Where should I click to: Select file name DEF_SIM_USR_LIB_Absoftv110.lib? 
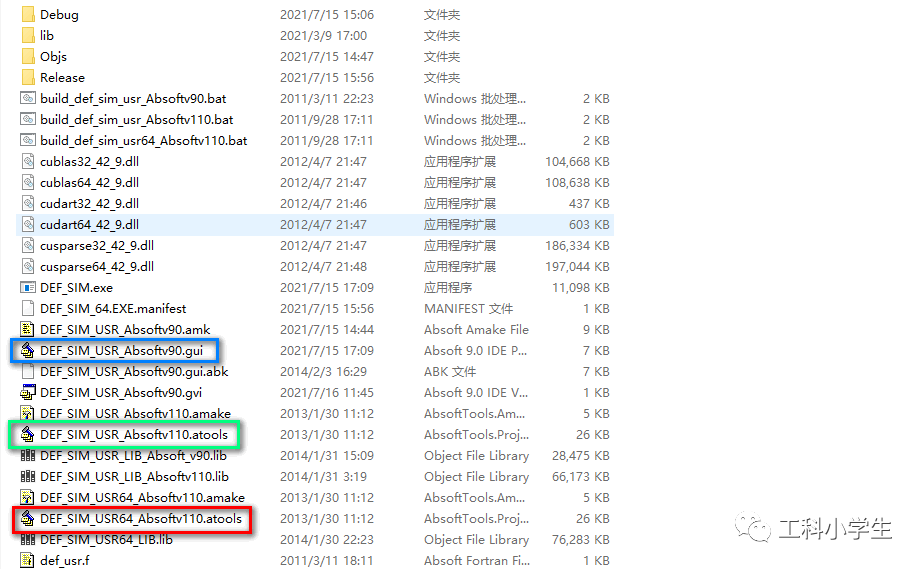[x=135, y=477]
